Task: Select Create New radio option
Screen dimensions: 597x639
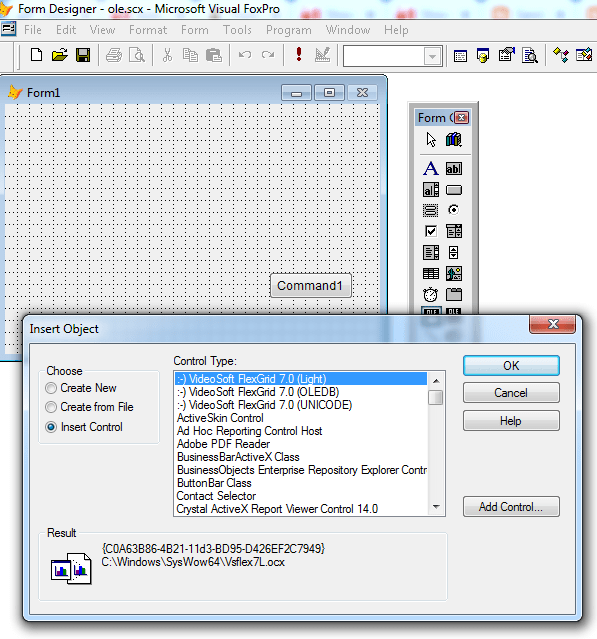Action: 81,388
